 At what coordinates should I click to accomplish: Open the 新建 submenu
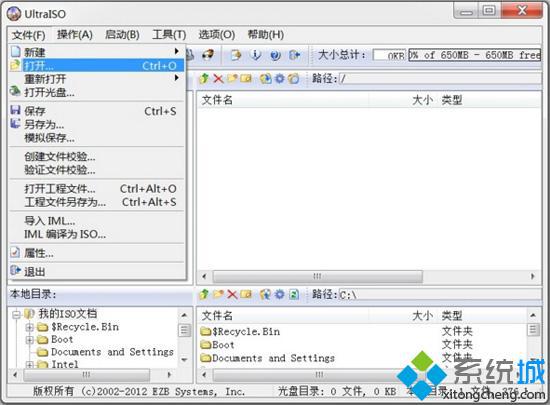(x=96, y=52)
